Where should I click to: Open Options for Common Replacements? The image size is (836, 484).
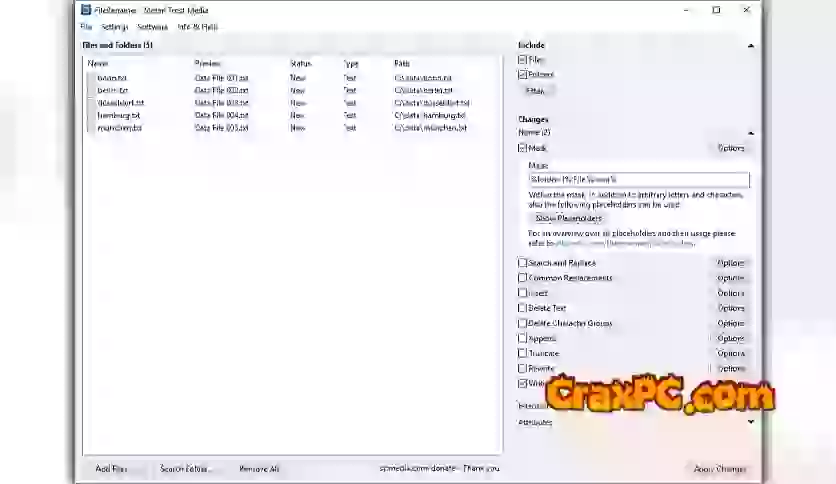(x=730, y=278)
